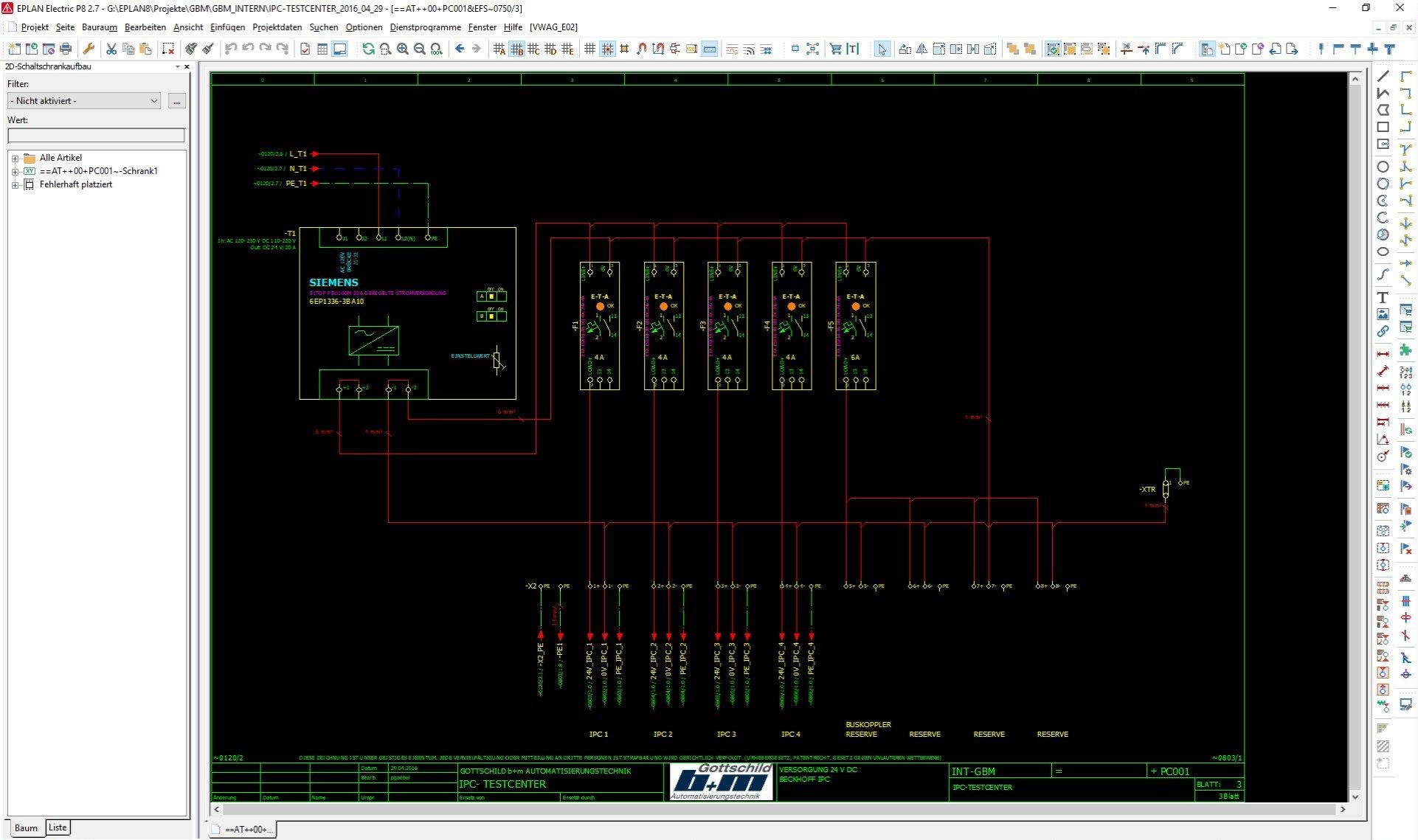The width and height of the screenshot is (1418, 840).
Task: Toggle the graphical preview window button
Action: 339,49
